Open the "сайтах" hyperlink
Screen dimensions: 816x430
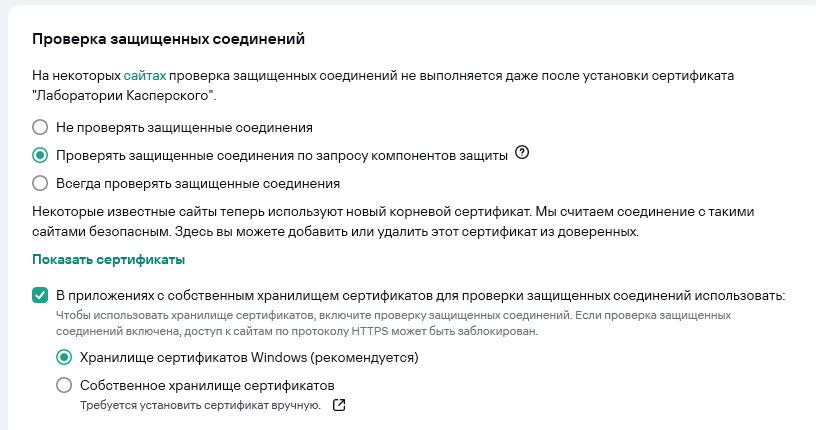click(145, 75)
